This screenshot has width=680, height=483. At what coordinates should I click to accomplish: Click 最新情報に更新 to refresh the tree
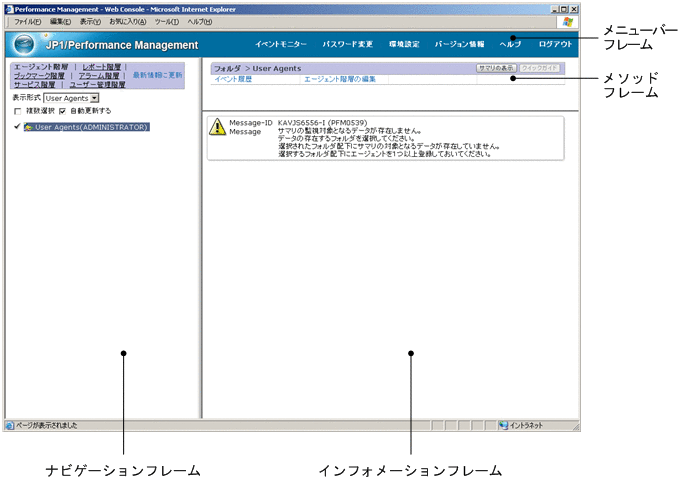tap(157, 75)
